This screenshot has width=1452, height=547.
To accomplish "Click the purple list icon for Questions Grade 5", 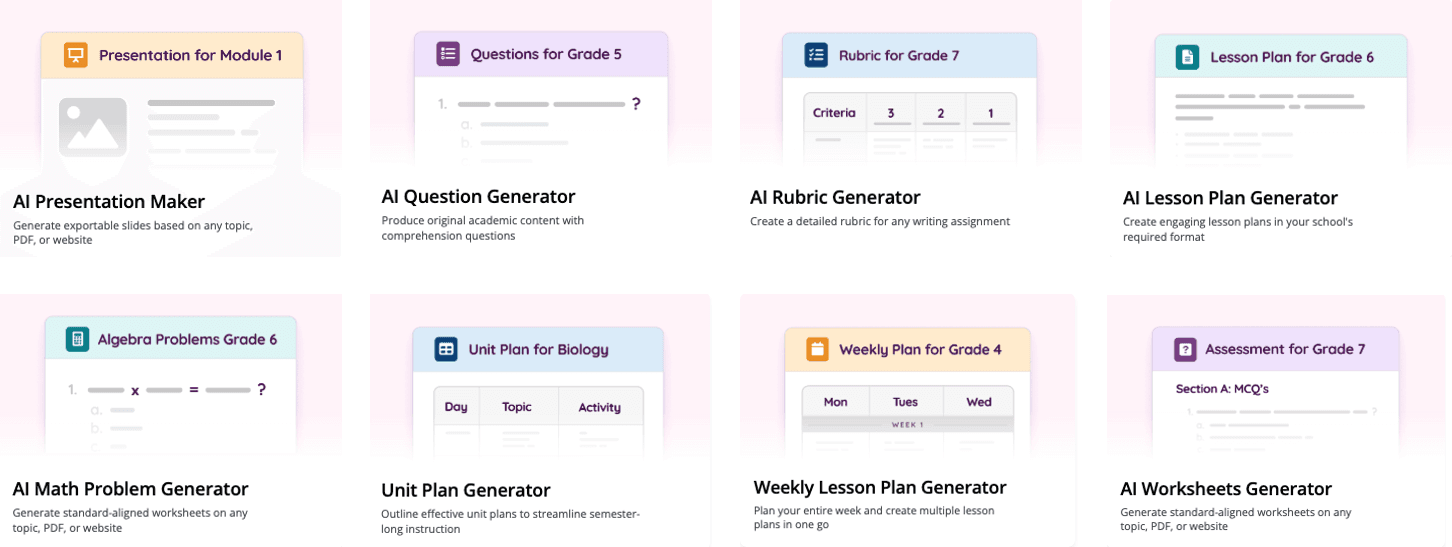I will 448,54.
